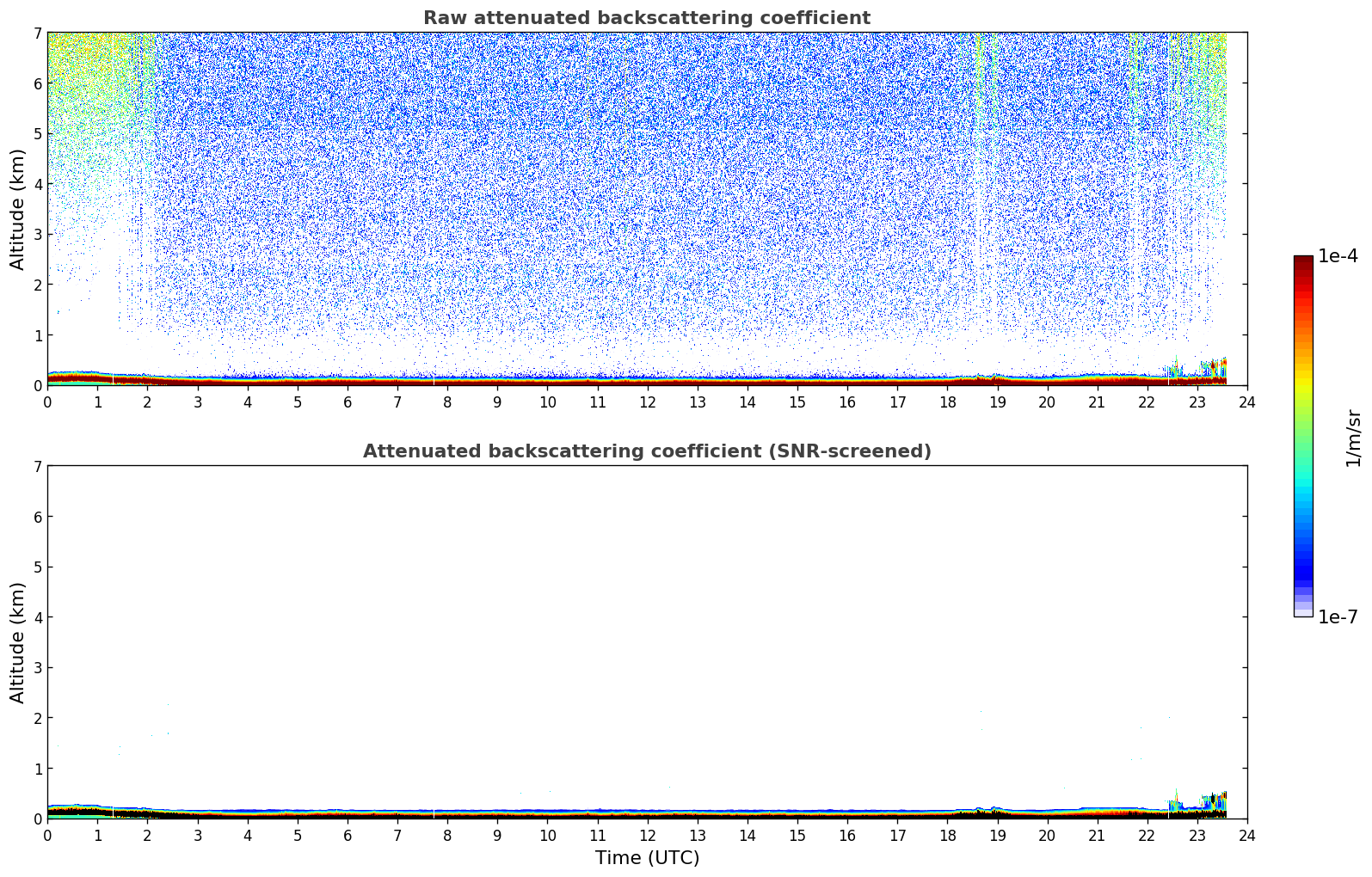The image size is (1372, 877).
Task: Click the "Raw attenuated backscattering coefficient" title
Action: tap(646, 18)
